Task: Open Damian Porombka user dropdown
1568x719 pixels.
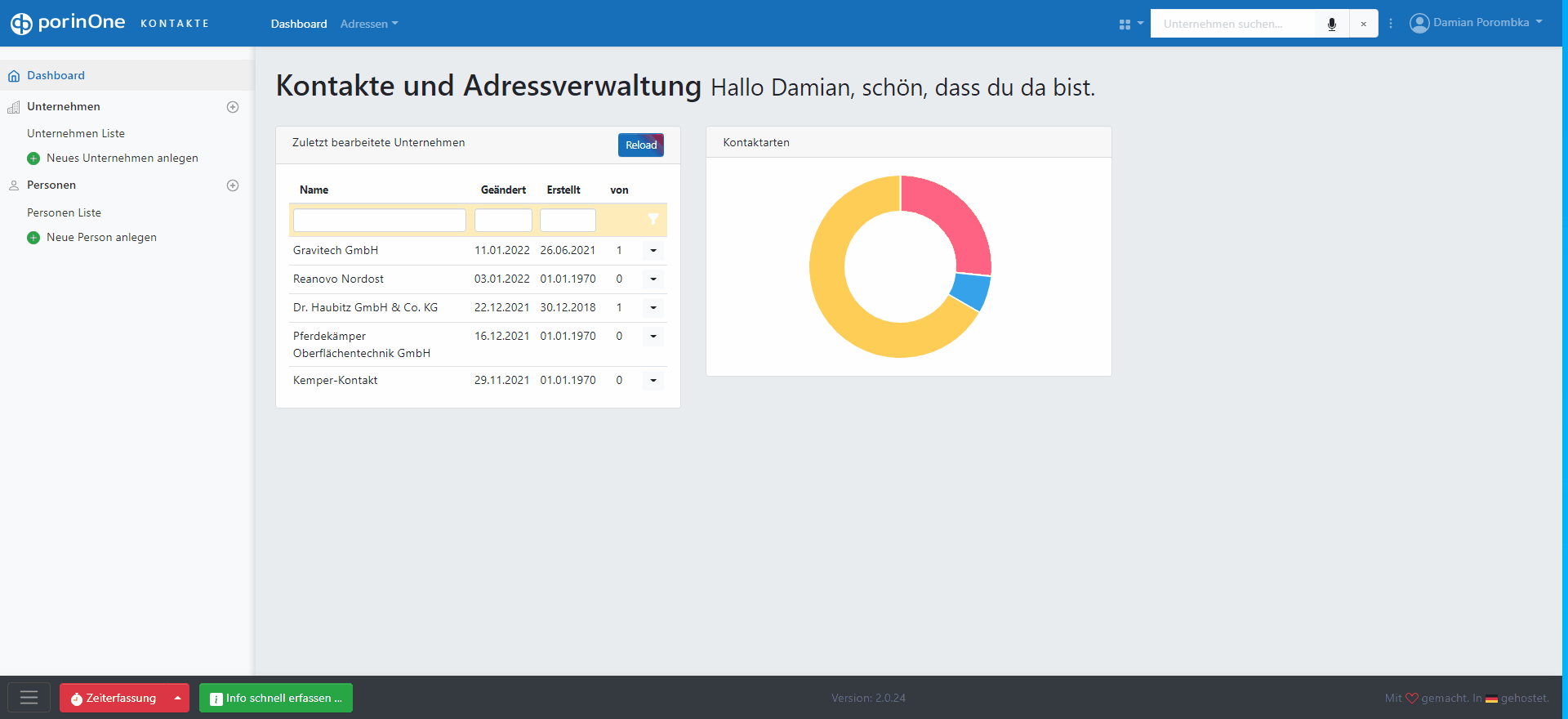Action: [1476, 23]
